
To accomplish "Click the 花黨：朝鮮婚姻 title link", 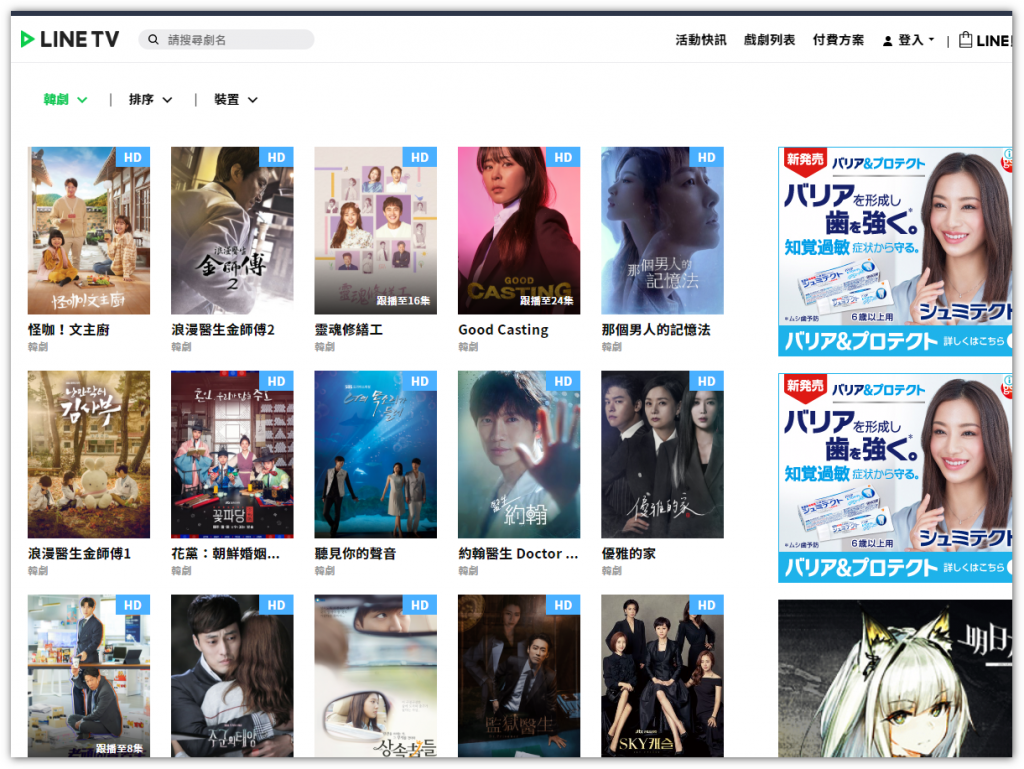I will [x=225, y=554].
